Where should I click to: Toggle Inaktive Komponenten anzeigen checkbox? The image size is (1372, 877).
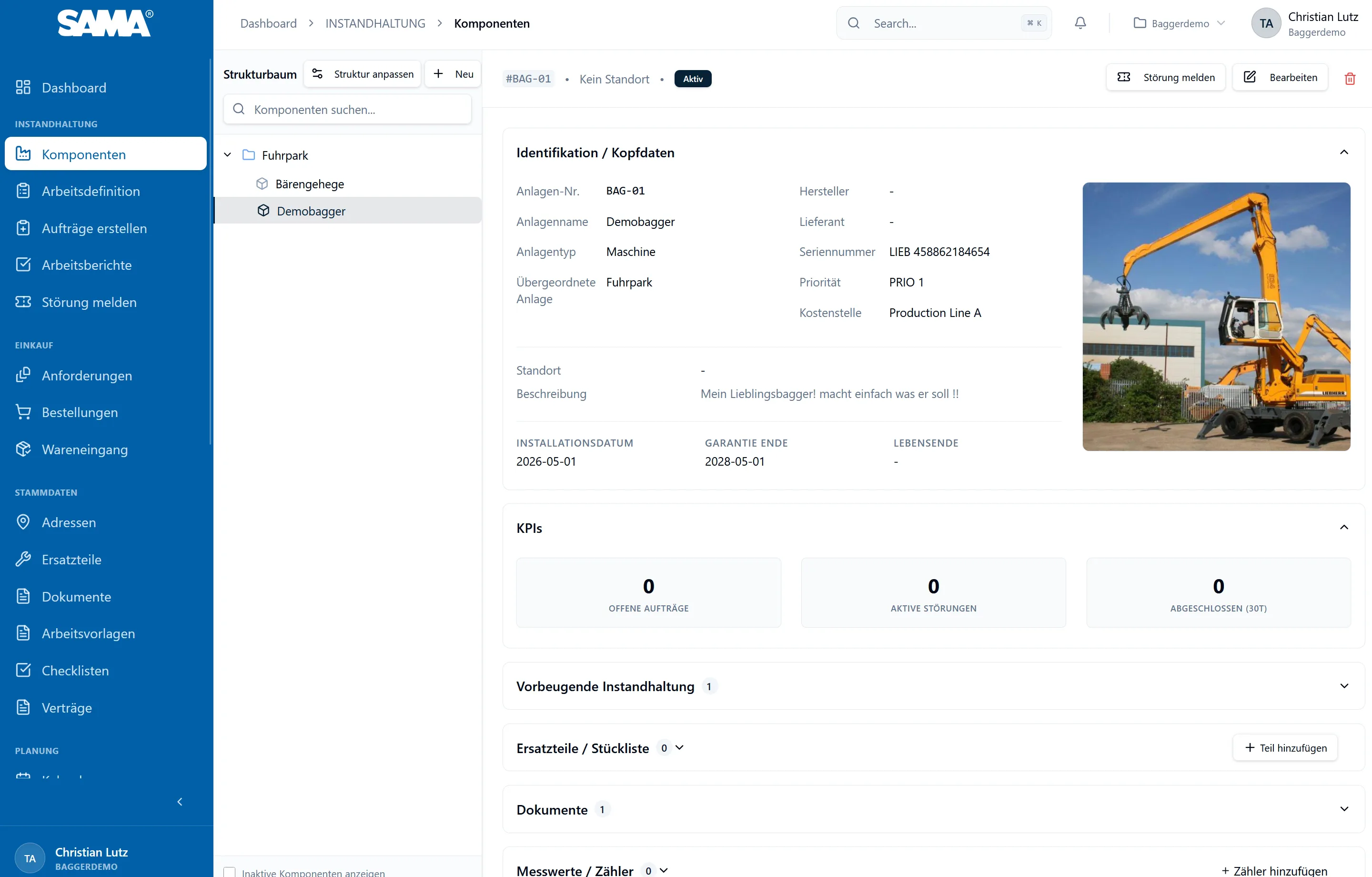coord(229,872)
